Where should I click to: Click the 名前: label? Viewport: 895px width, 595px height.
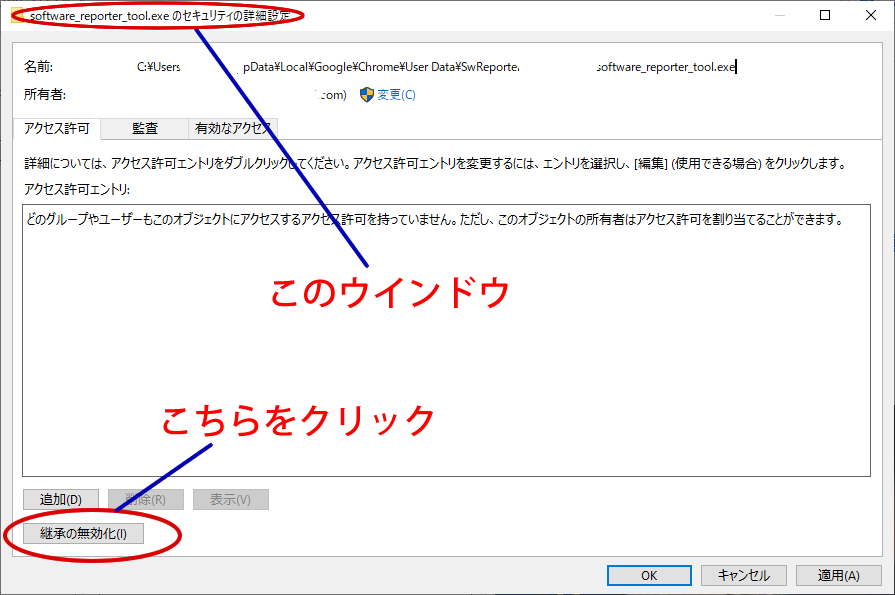(x=38, y=67)
